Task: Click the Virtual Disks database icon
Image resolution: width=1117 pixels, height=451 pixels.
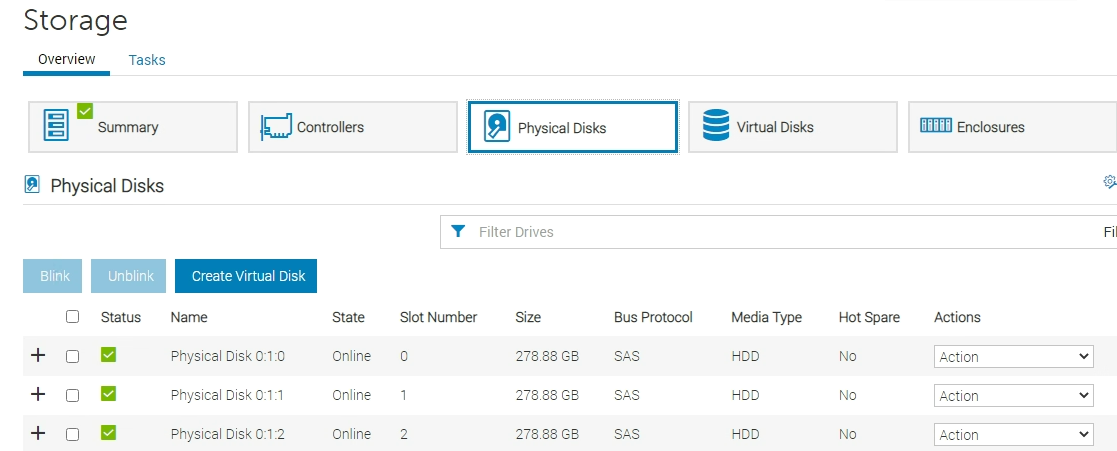Action: tap(716, 126)
